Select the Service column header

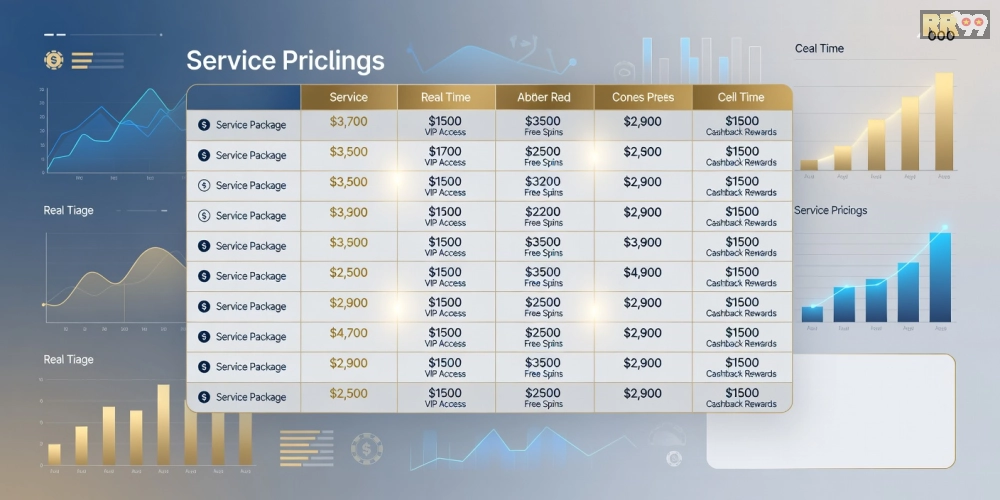tap(348, 97)
